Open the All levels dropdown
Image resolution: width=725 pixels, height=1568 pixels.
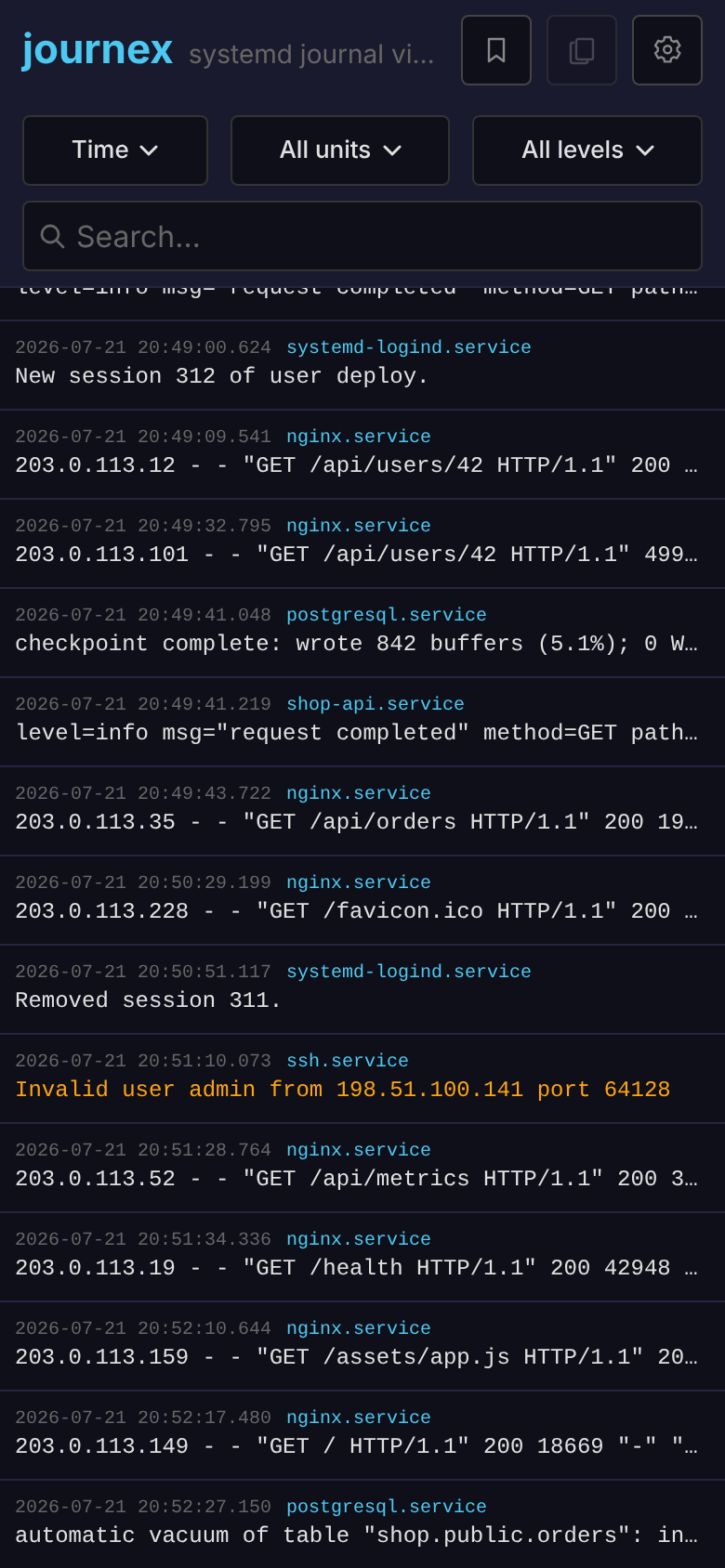click(x=587, y=150)
